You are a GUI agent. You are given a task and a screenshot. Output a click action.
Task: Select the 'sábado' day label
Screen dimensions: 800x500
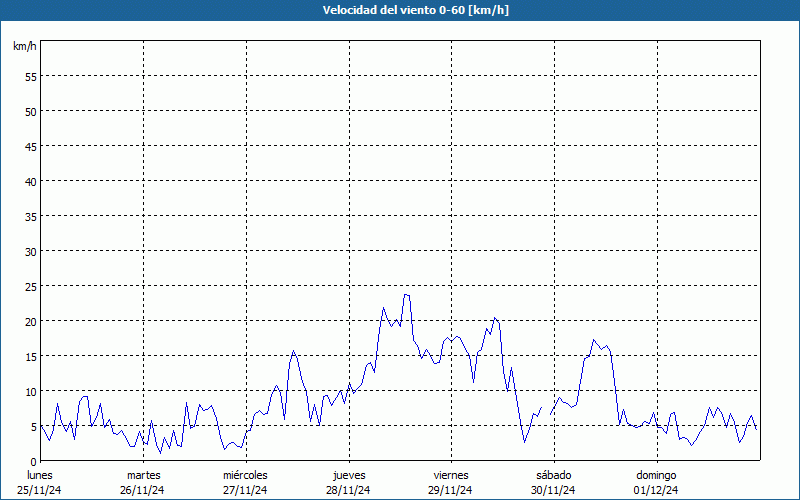tap(554, 475)
